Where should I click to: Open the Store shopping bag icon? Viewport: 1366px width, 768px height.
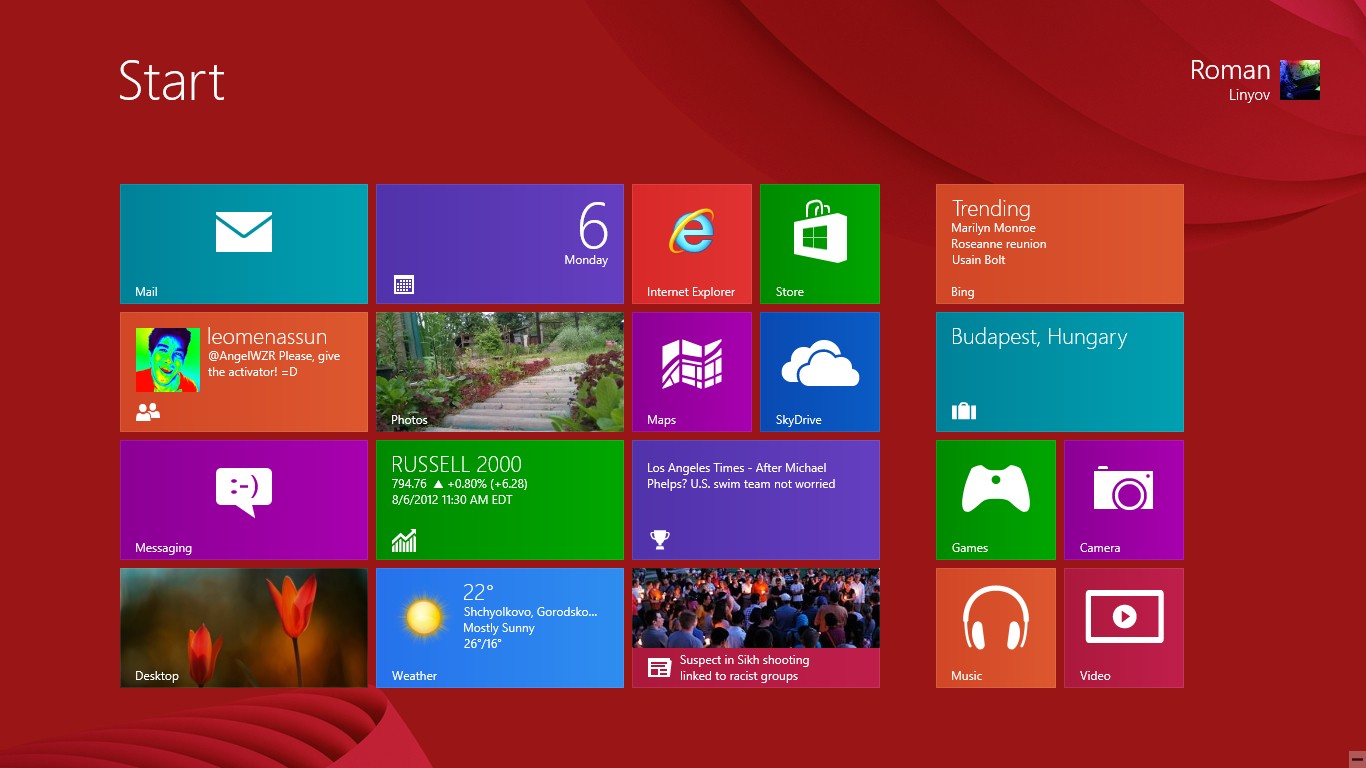click(820, 231)
